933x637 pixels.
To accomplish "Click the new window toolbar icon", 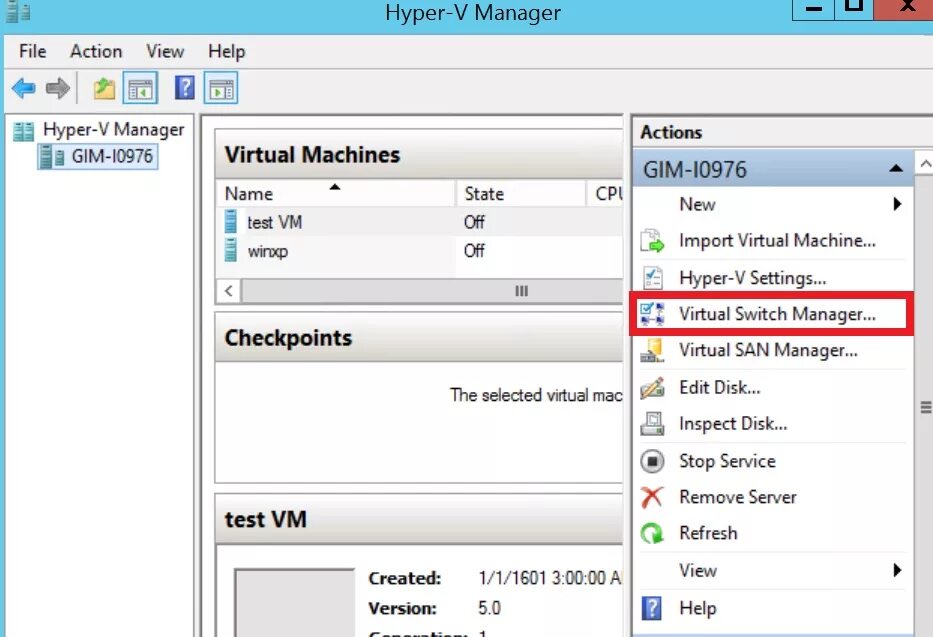I will click(220, 87).
